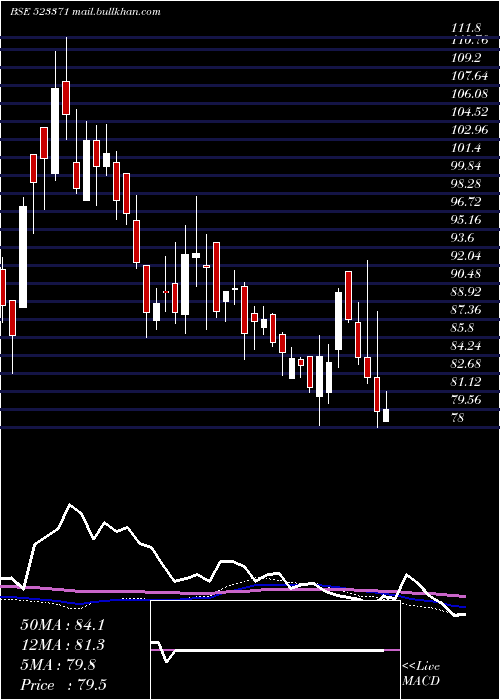Click the Price : 79.5 readout
Image resolution: width=500 pixels, height=700 pixels.
point(63,685)
